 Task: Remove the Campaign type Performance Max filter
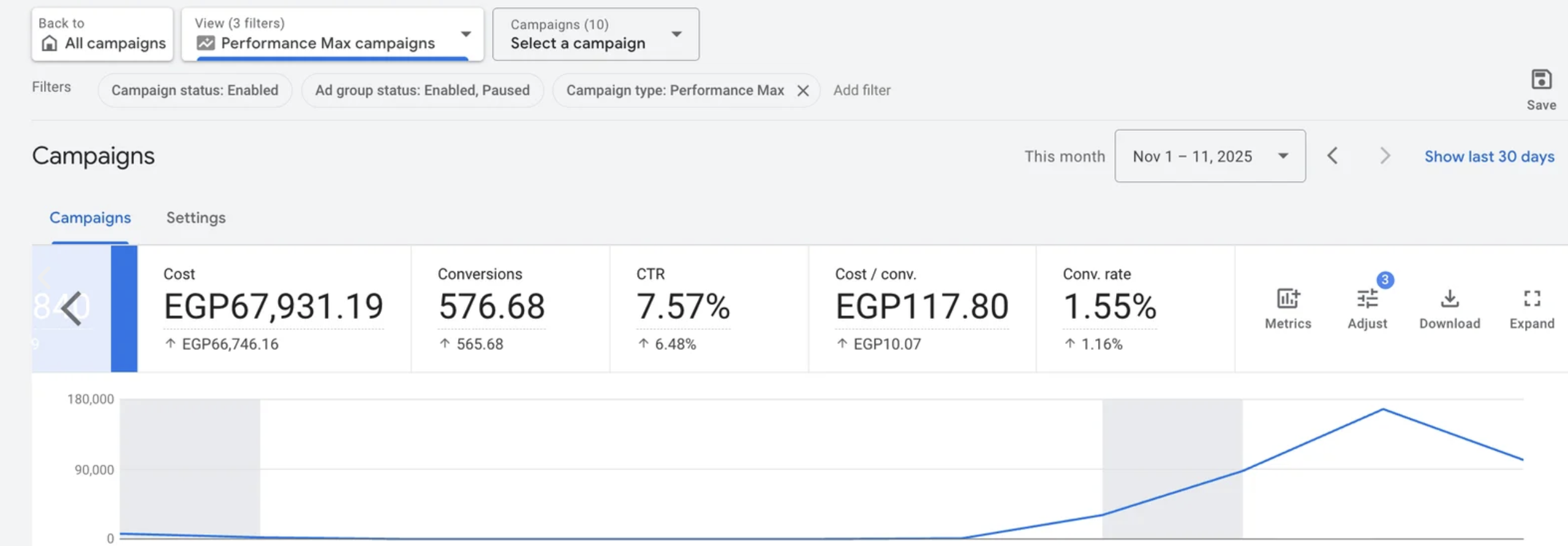pyautogui.click(x=803, y=91)
